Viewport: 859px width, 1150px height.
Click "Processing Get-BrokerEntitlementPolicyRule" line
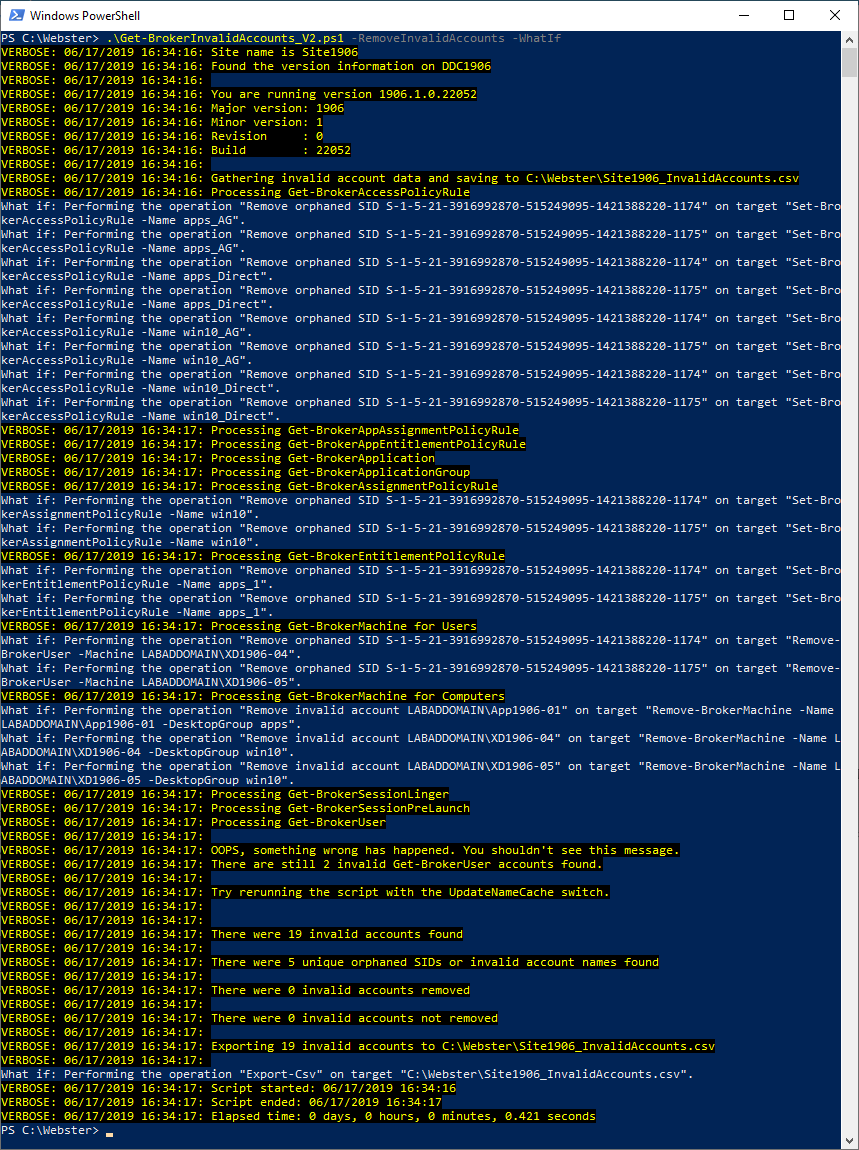(x=358, y=556)
